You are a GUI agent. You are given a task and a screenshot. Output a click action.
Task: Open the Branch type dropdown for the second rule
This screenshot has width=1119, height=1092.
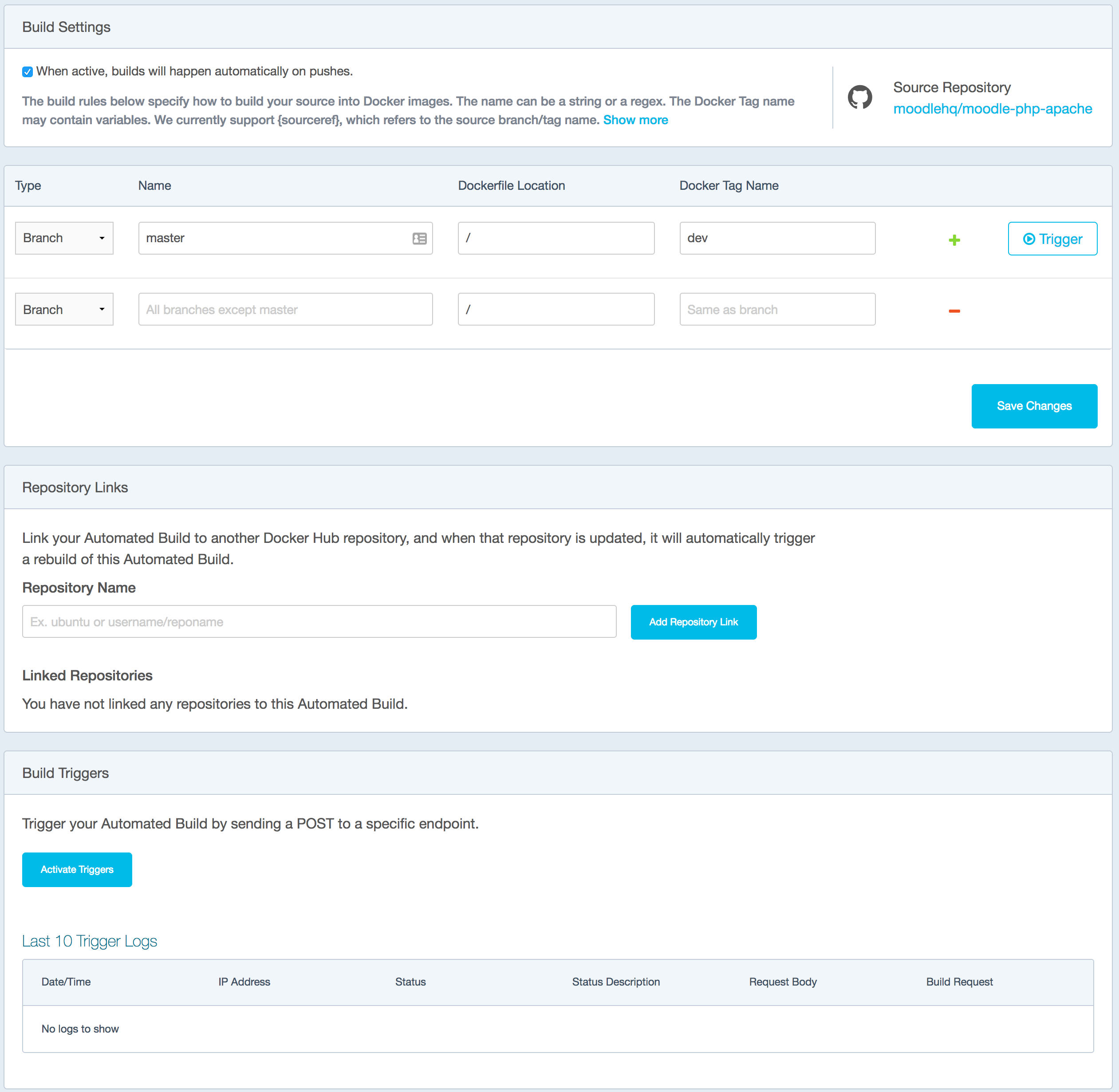64,309
